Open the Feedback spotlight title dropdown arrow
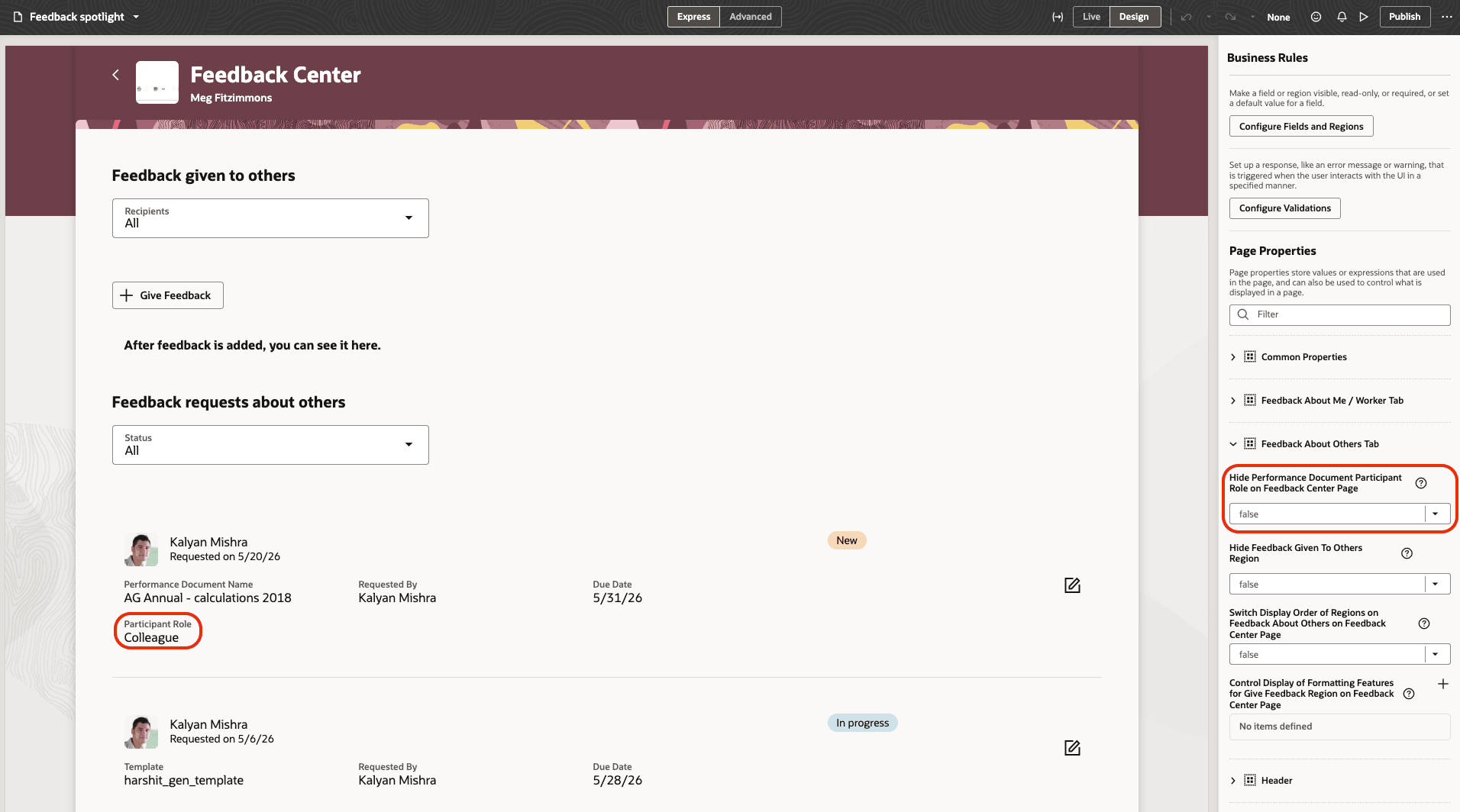This screenshot has height=812, width=1460. coord(136,17)
